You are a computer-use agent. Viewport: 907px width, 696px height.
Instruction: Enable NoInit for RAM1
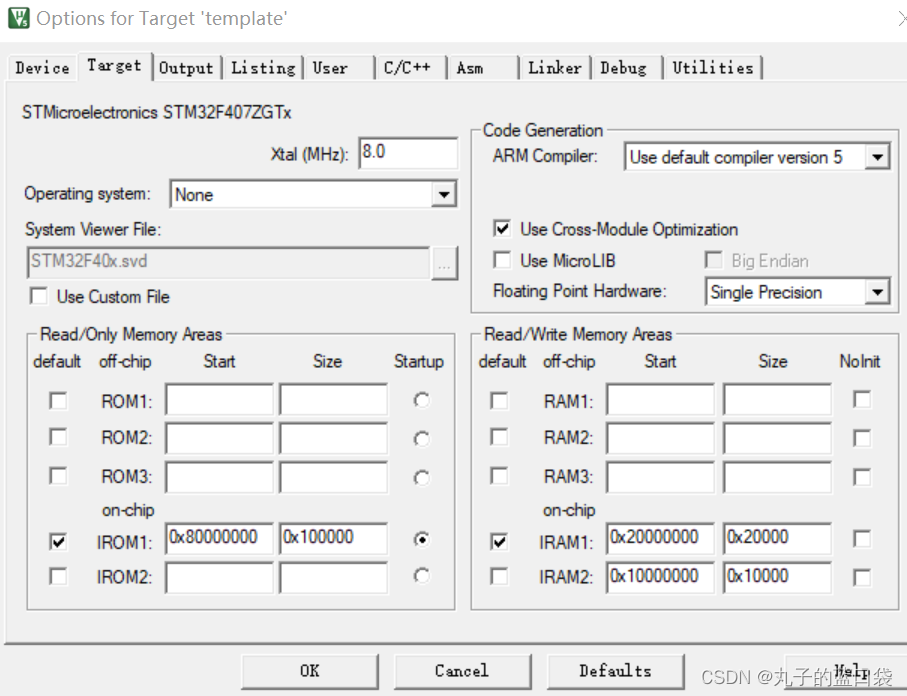862,399
